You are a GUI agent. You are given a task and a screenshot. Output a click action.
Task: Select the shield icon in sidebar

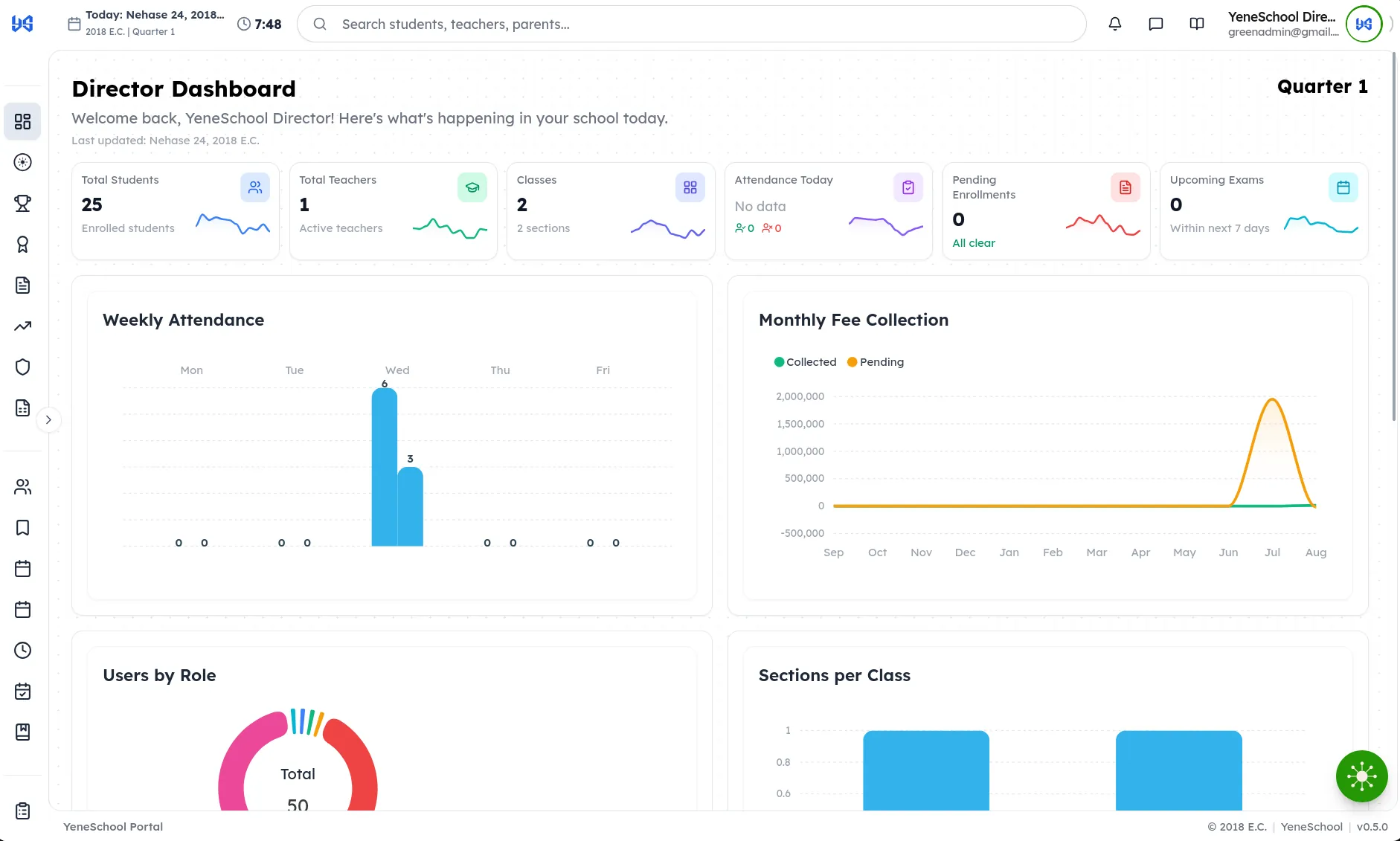click(22, 367)
